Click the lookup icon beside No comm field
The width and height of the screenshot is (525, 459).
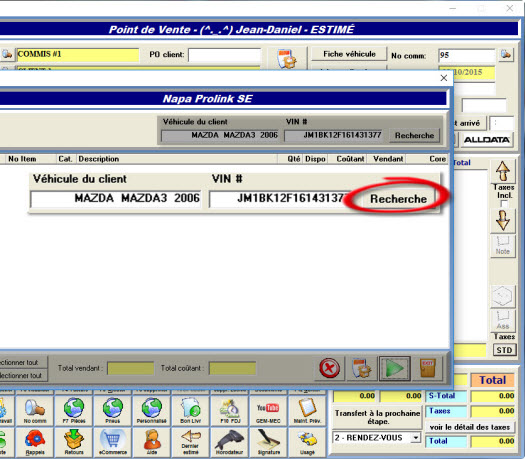click(x=506, y=54)
